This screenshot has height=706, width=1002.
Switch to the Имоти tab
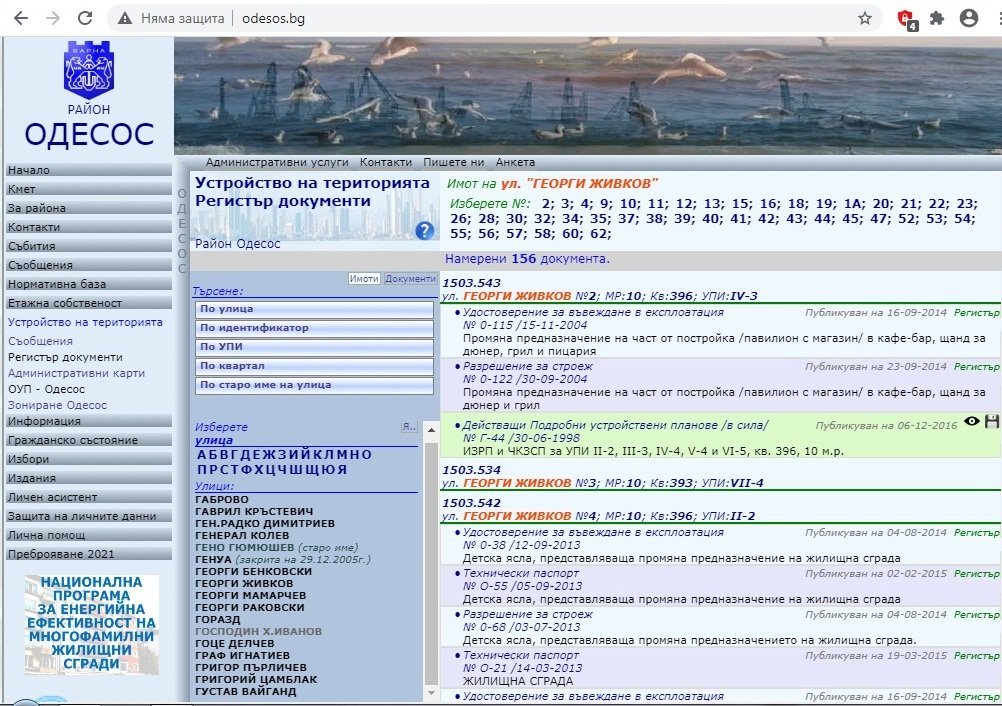coord(364,279)
